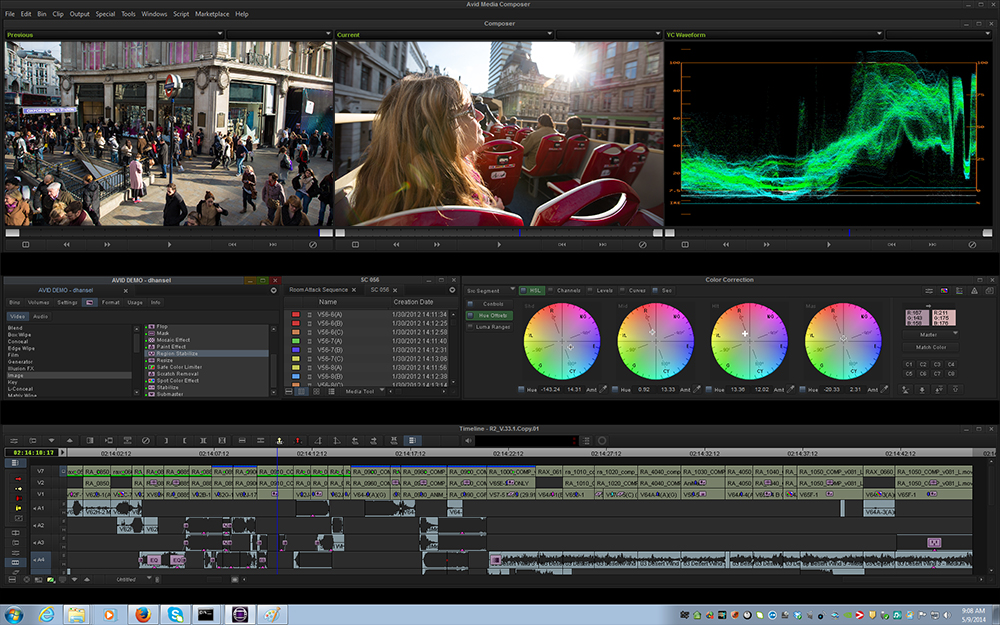Toggle the HSL group enable button
The image size is (1000, 625).
(x=522, y=291)
